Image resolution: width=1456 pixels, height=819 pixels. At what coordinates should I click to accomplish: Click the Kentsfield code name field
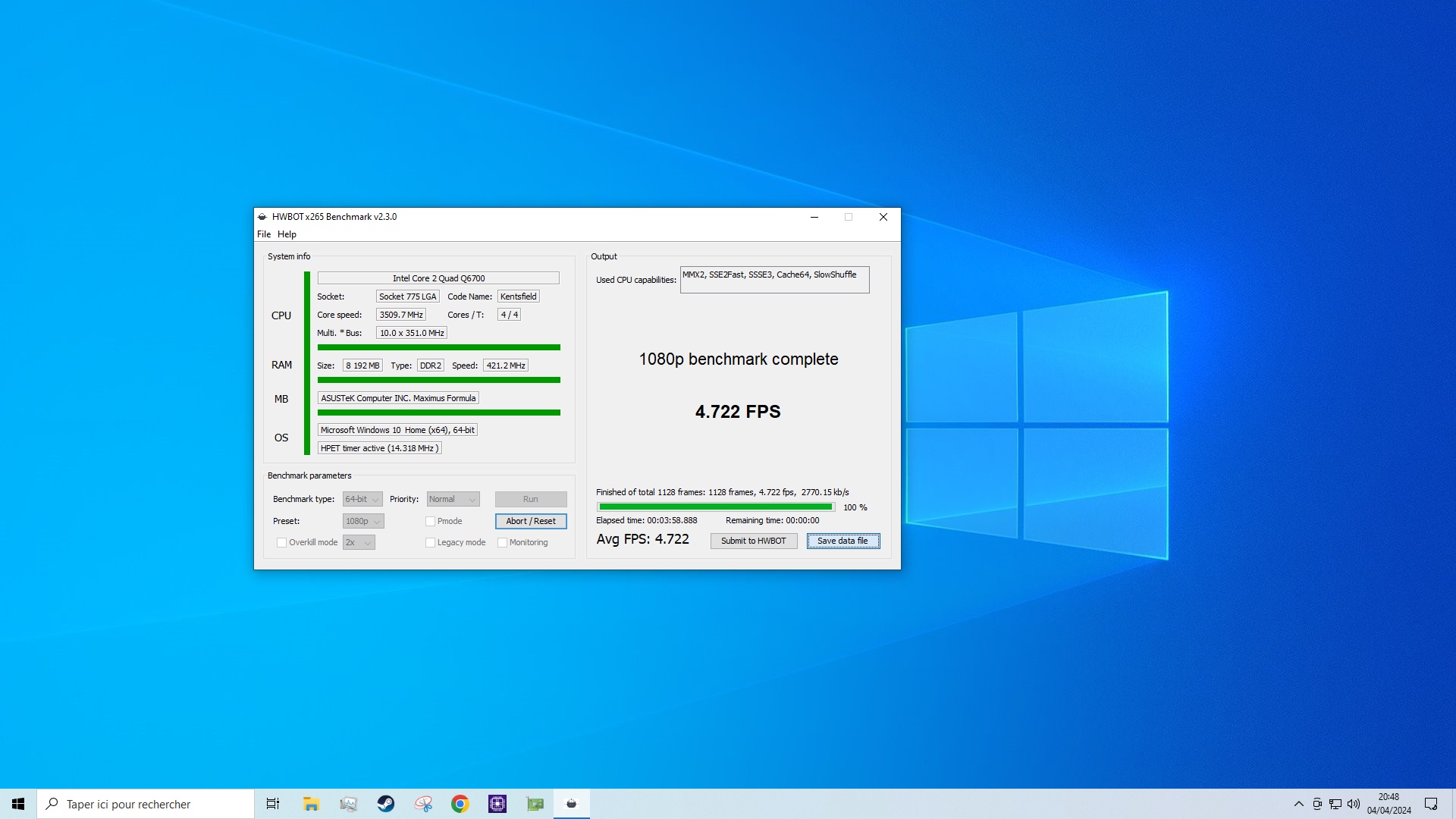point(519,297)
